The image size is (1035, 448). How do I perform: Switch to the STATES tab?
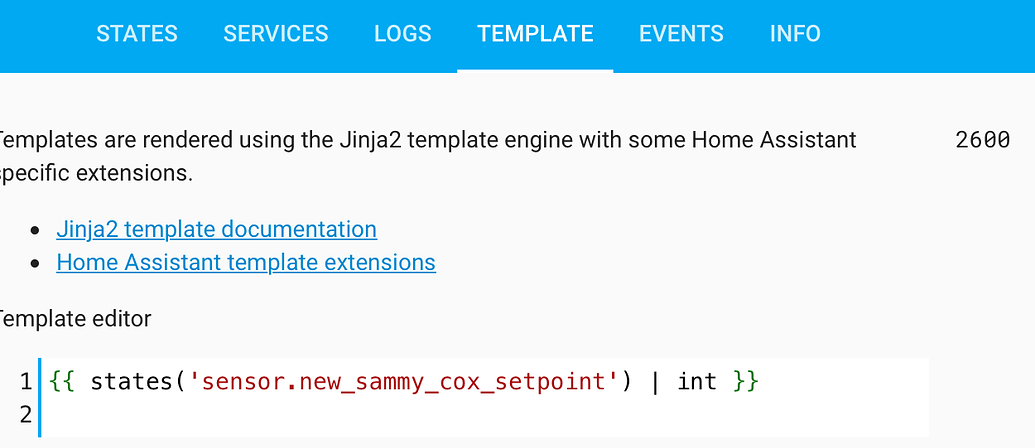137,34
